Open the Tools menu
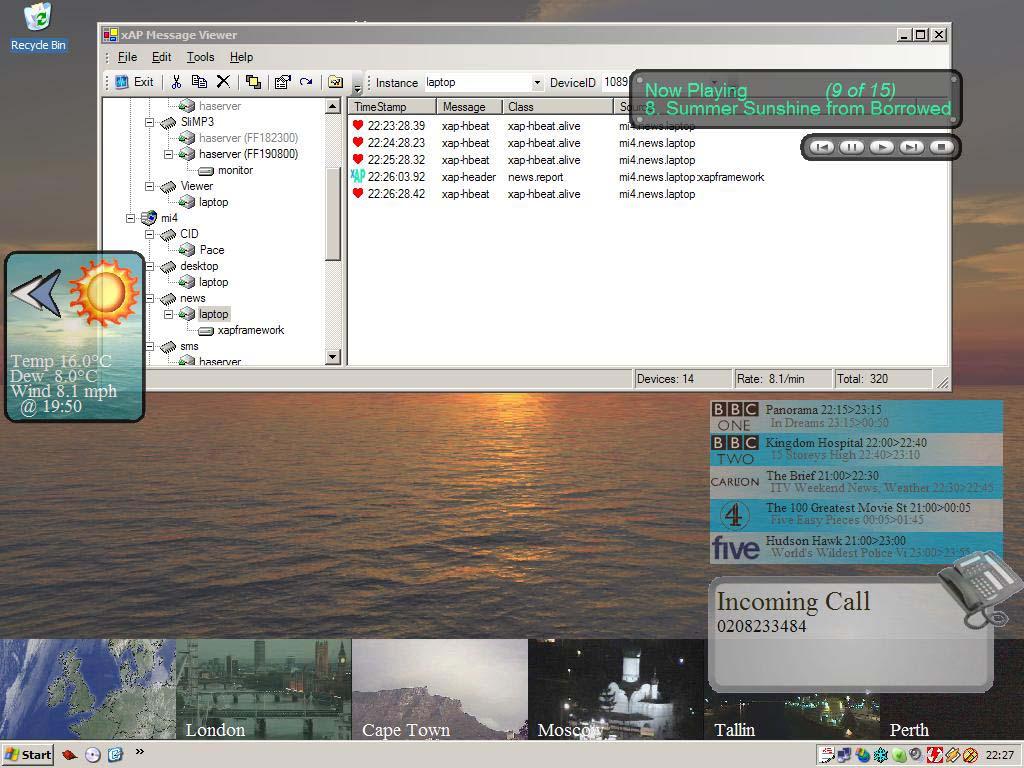 [x=200, y=57]
